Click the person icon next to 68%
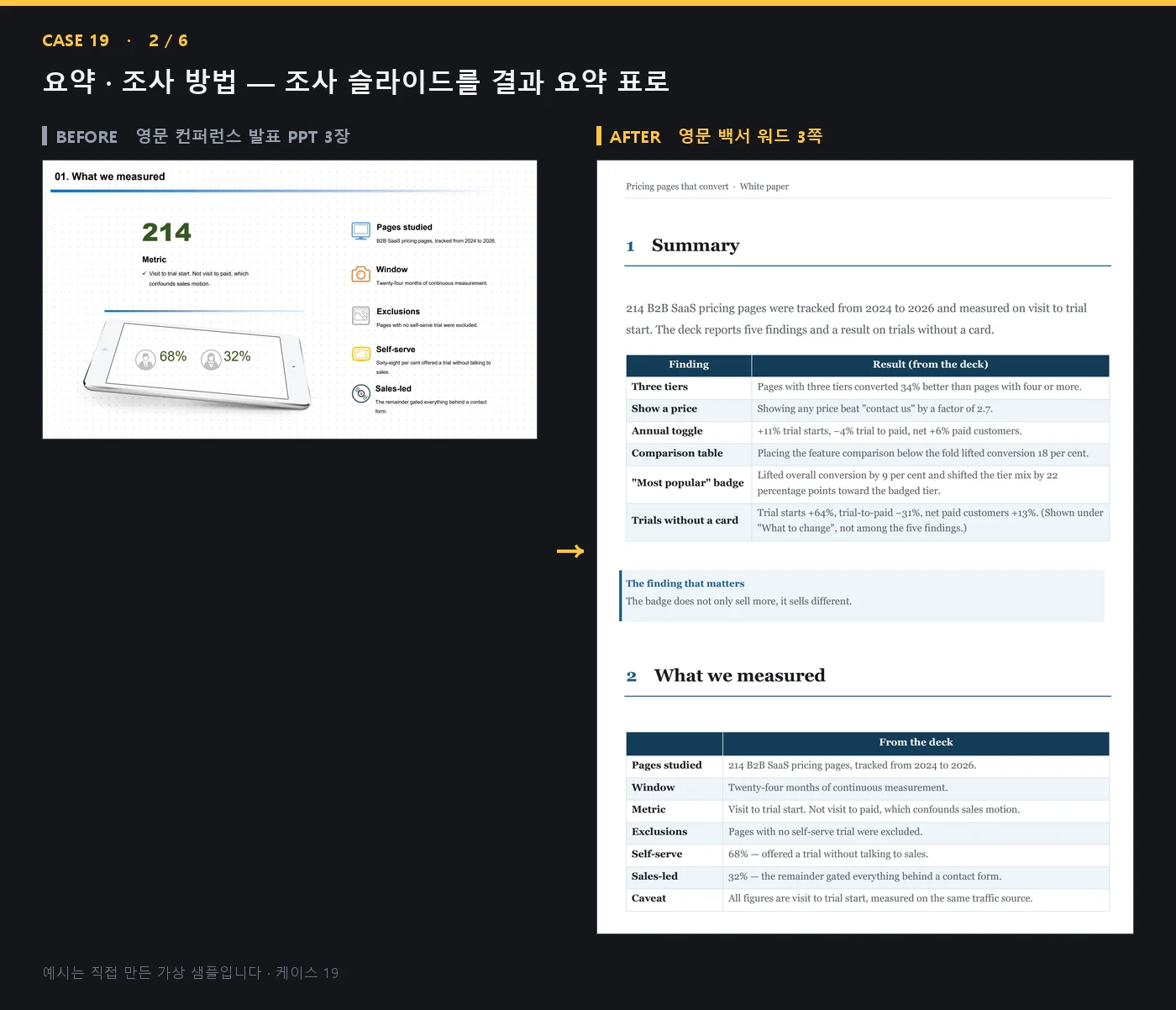 [x=146, y=360]
